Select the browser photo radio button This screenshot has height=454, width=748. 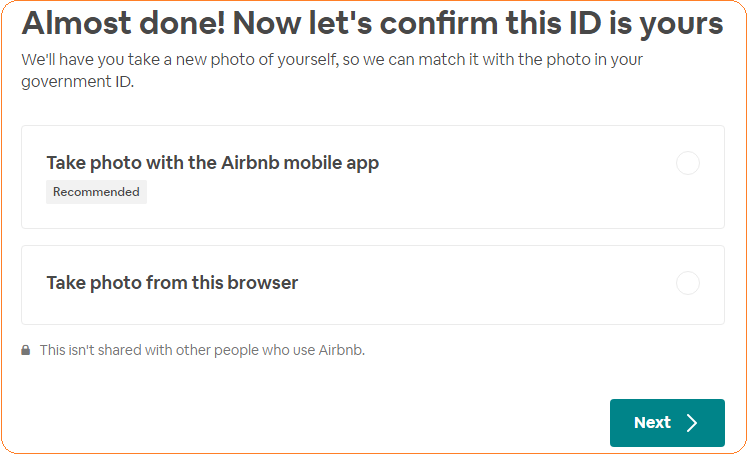point(688,283)
